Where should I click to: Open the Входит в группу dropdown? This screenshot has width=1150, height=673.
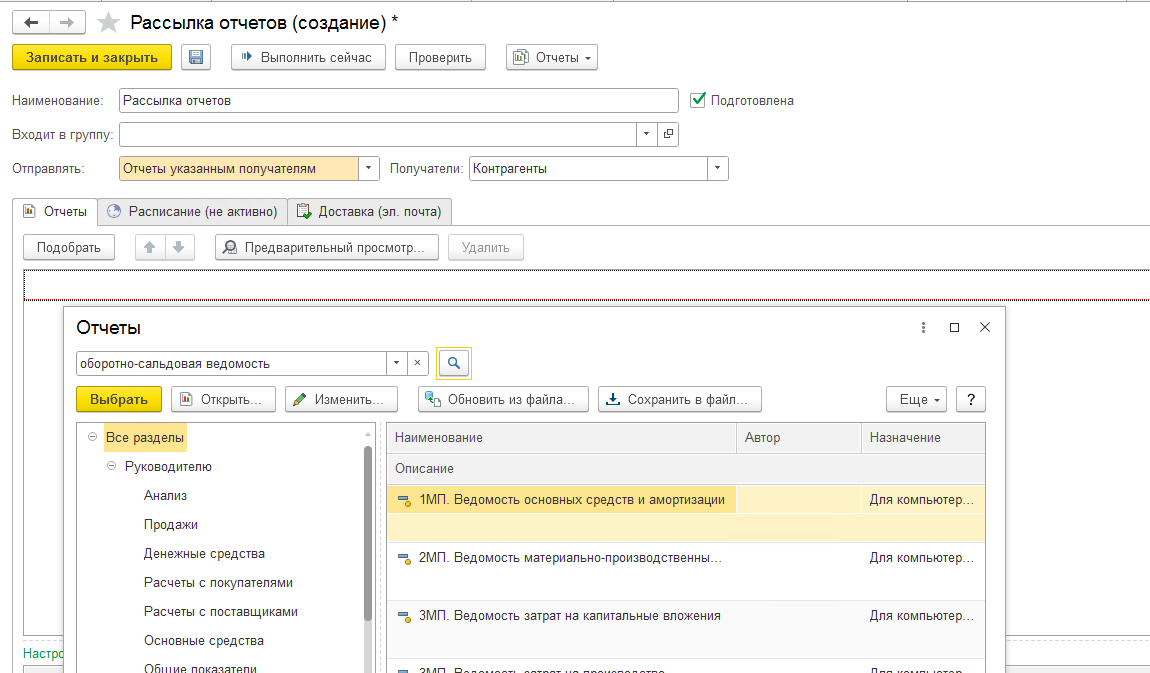(646, 134)
